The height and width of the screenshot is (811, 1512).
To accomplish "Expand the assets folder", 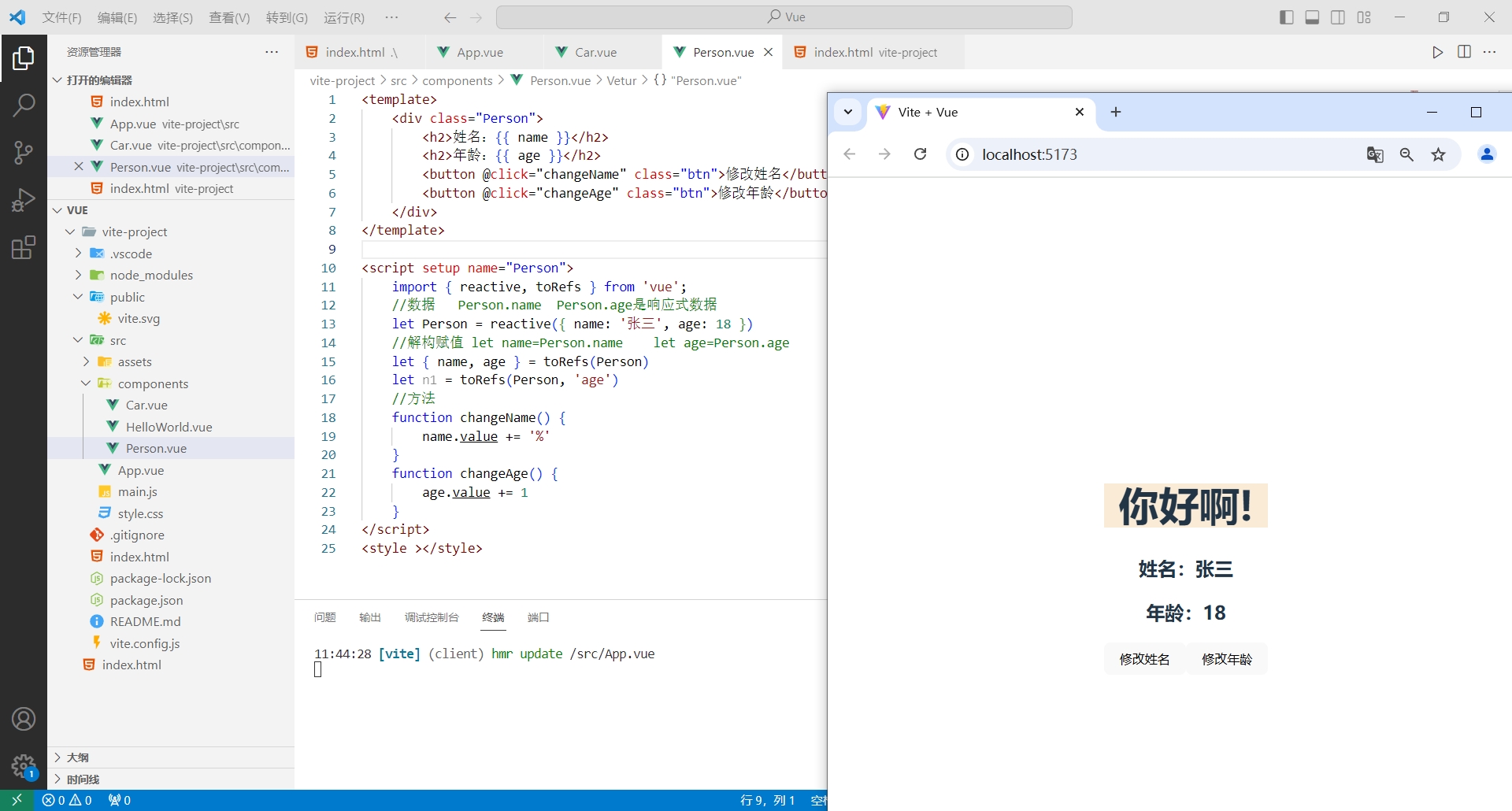I will pos(86,361).
